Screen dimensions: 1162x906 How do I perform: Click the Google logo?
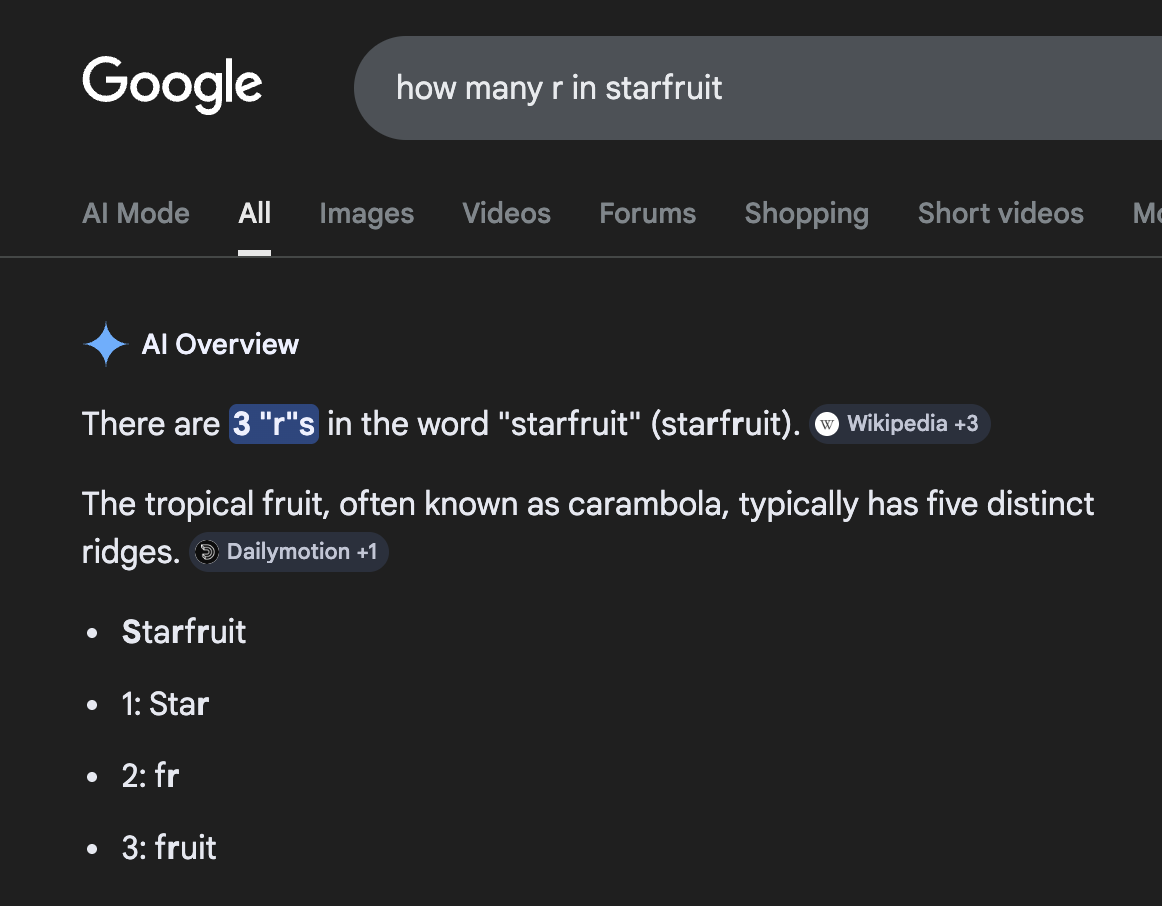tap(172, 84)
